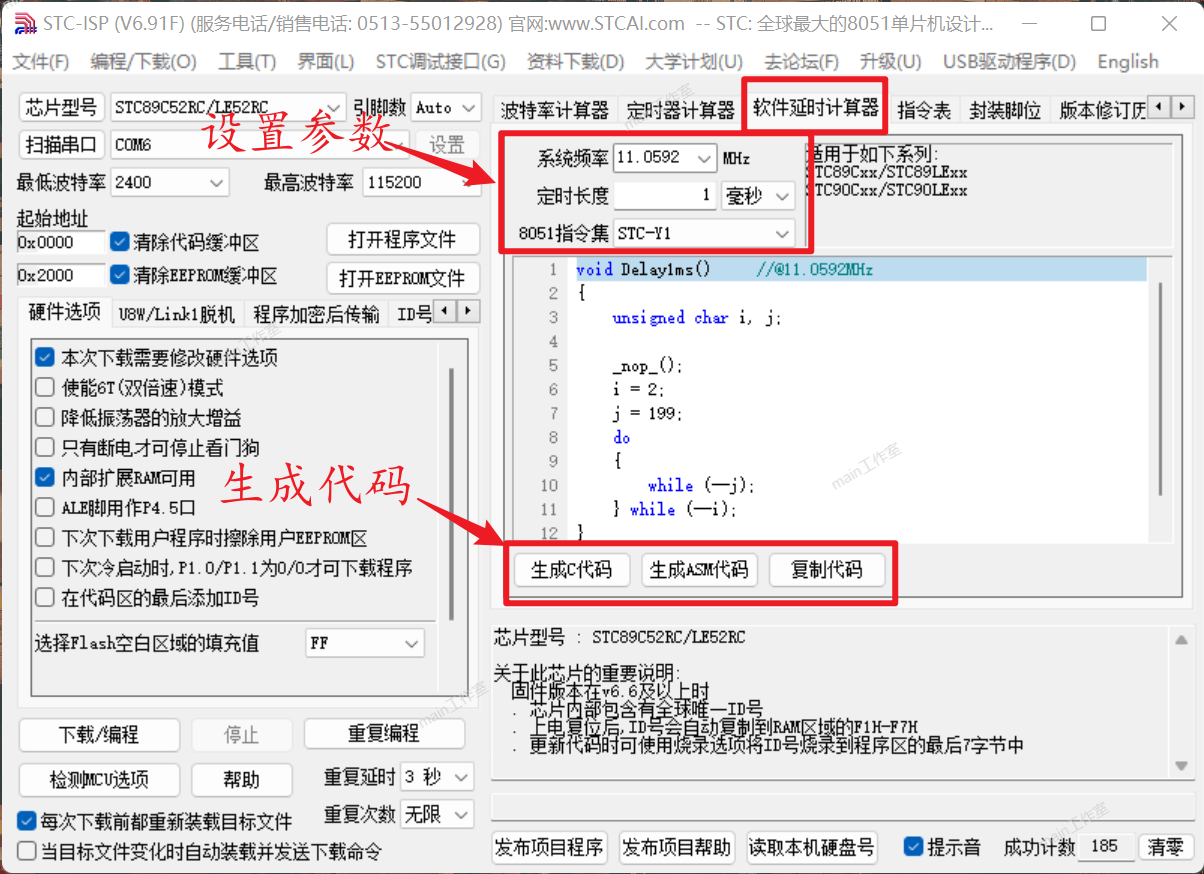
Task: Click left tab scroll arrow in calculator tabs
Action: [x=1161, y=106]
